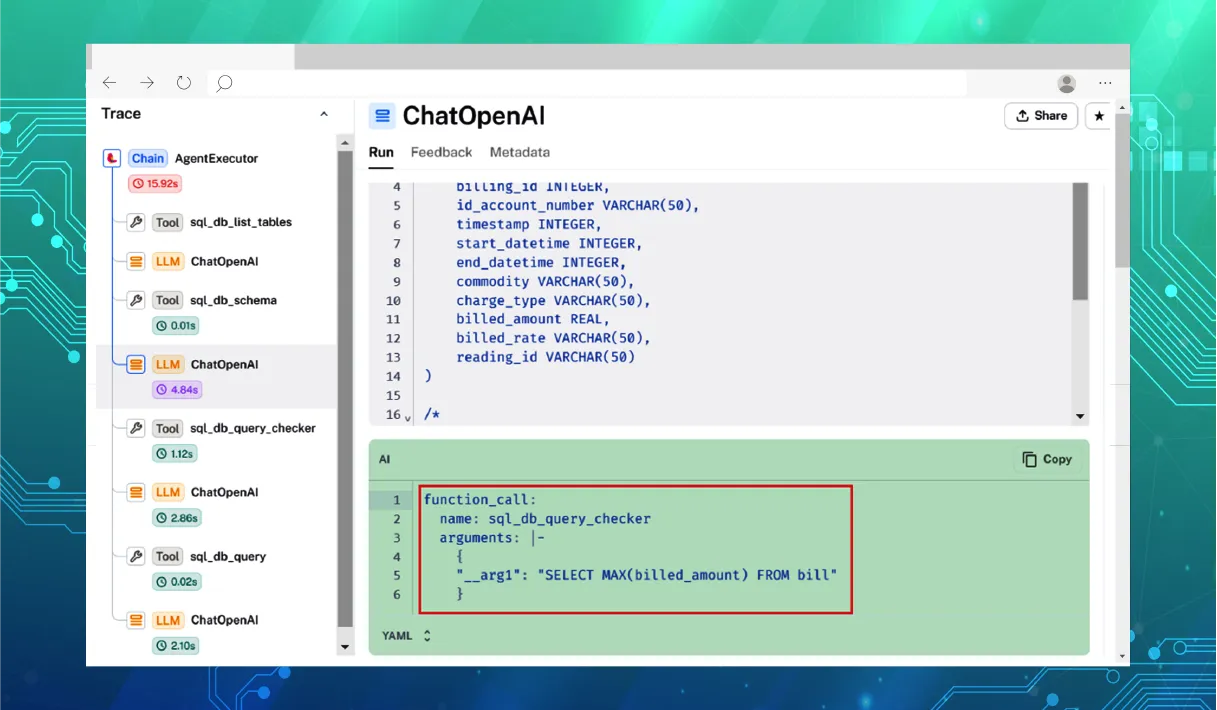
Task: Click the code block scroll-down arrow
Action: pyautogui.click(x=1080, y=416)
